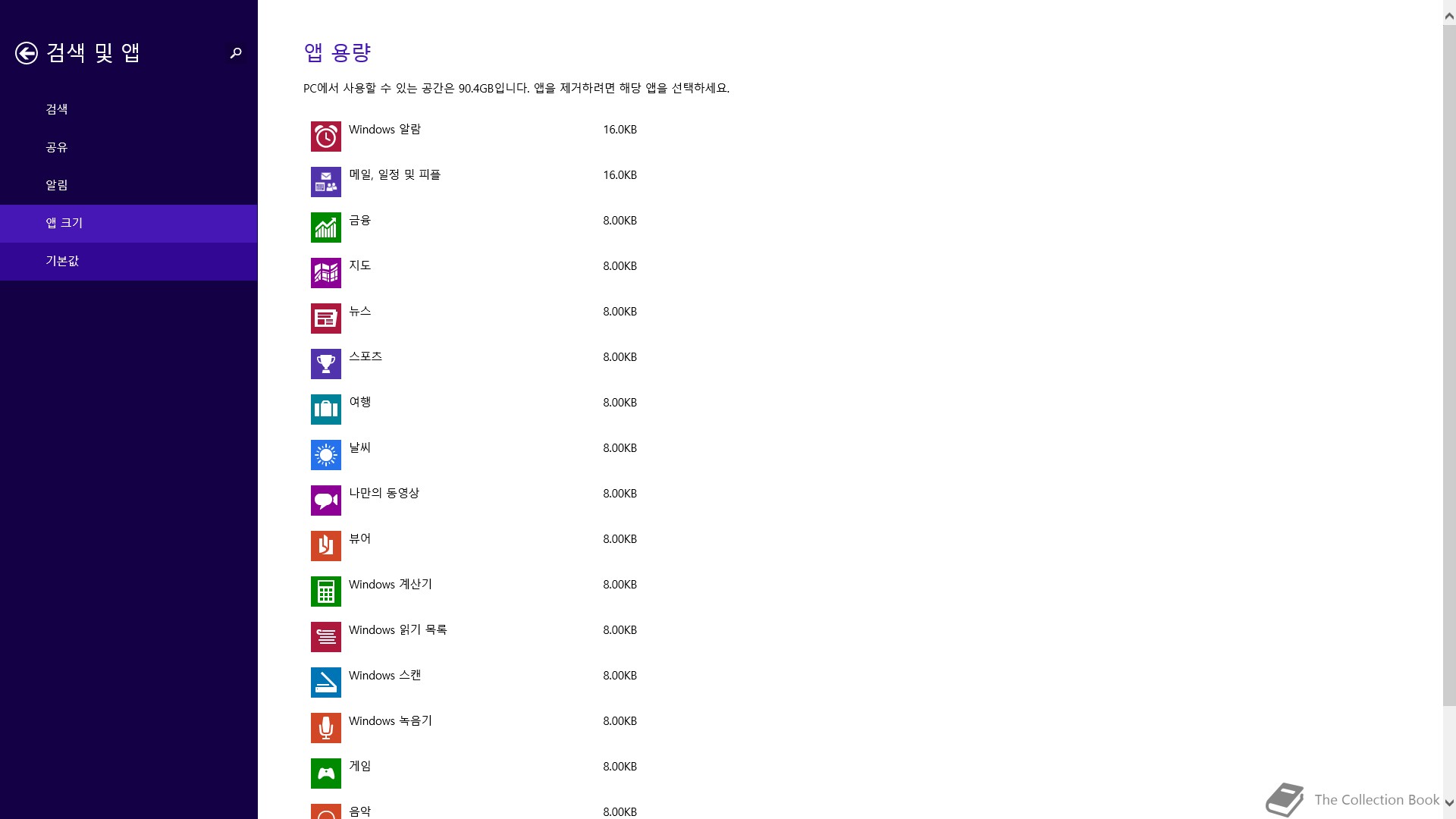Go back using the arrow icon
The image size is (1456, 819).
coord(27,52)
